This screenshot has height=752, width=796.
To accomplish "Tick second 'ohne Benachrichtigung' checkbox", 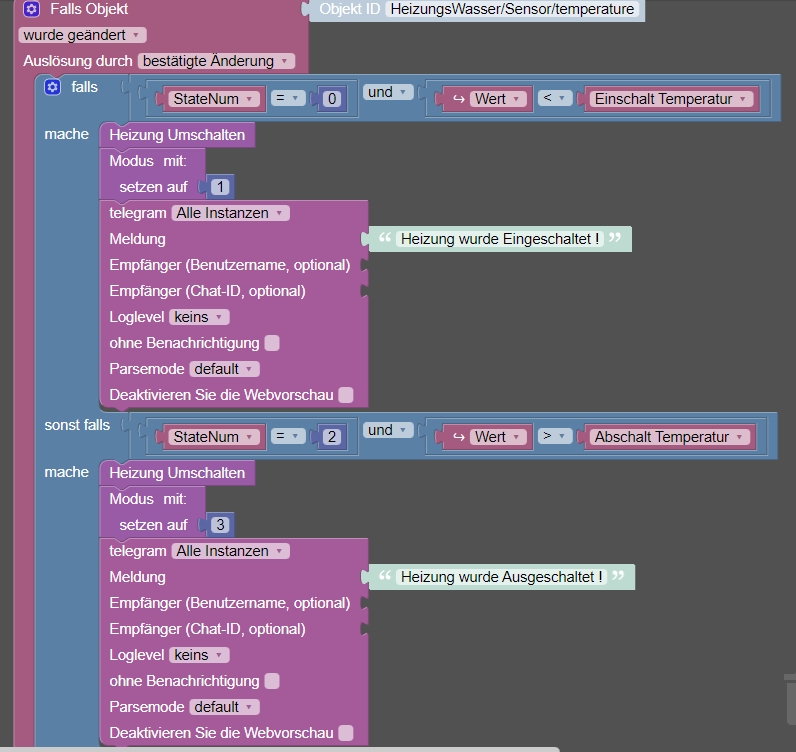I will pos(272,681).
